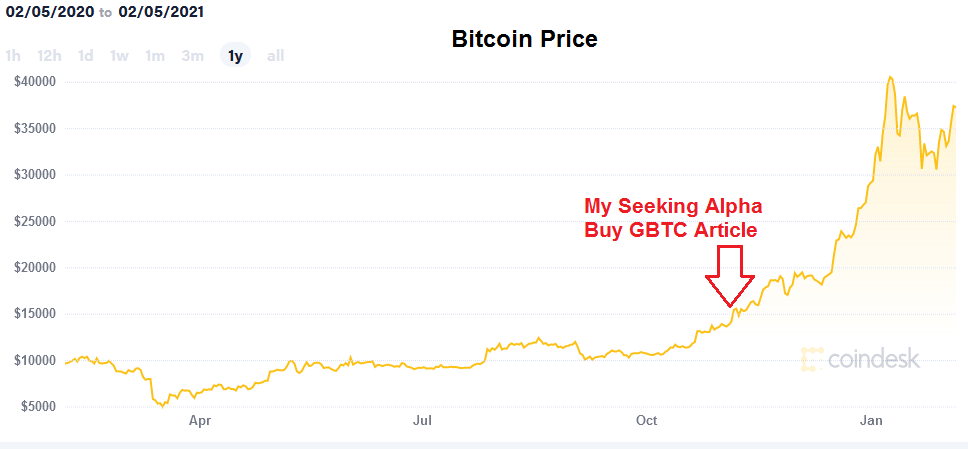Click the $5000 y-axis label

tap(38, 406)
